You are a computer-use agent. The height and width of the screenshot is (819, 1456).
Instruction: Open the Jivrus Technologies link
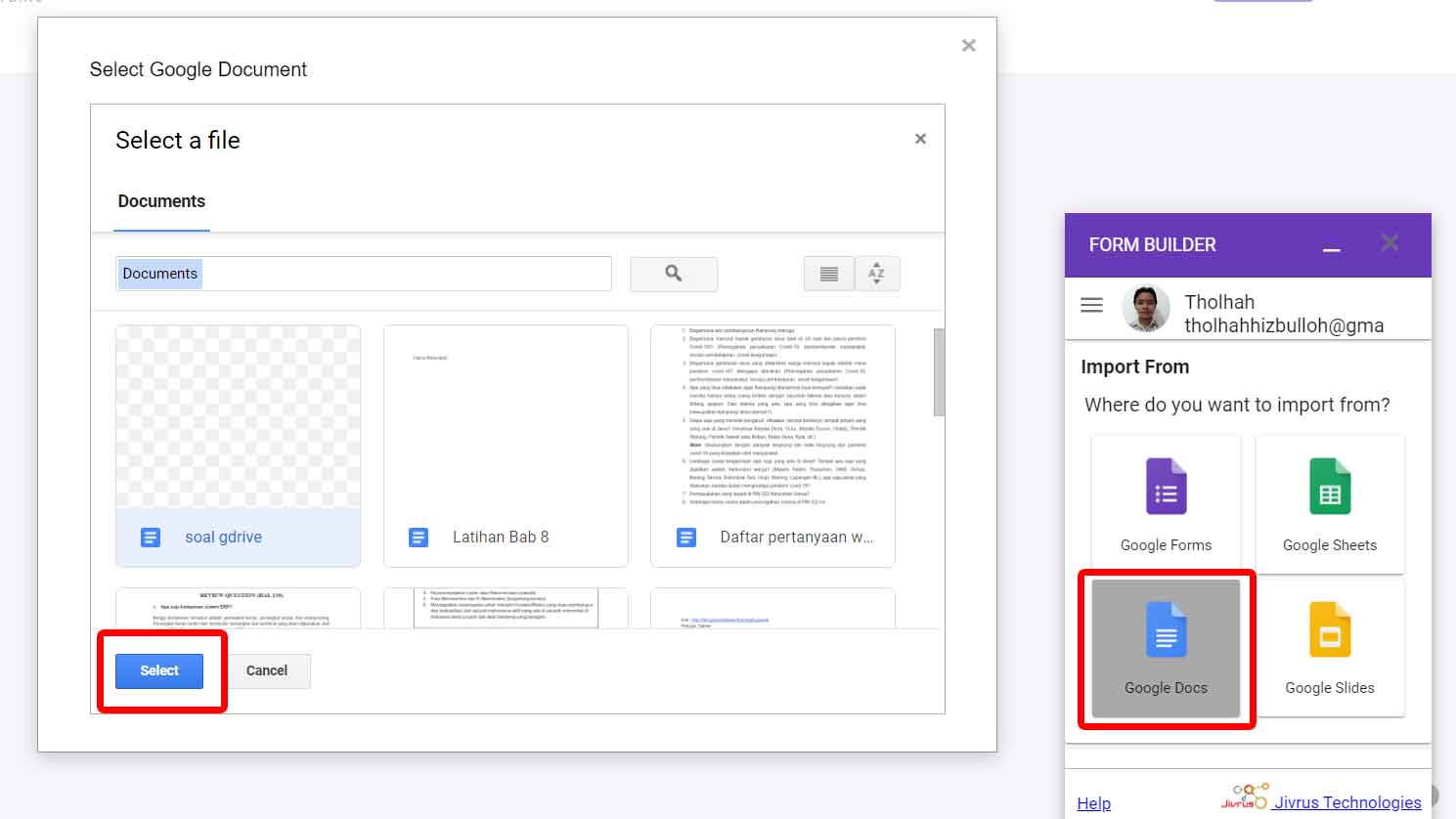pos(1346,802)
